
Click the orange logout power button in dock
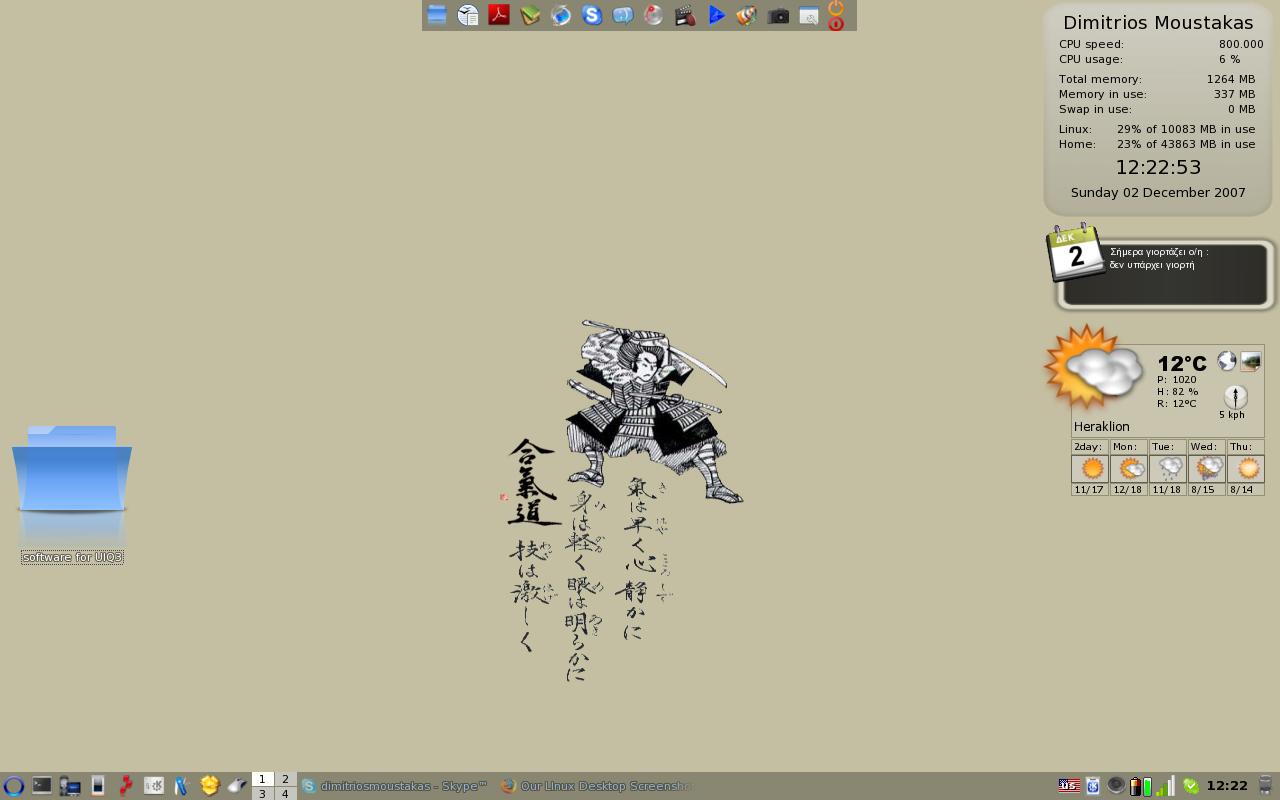(x=836, y=8)
